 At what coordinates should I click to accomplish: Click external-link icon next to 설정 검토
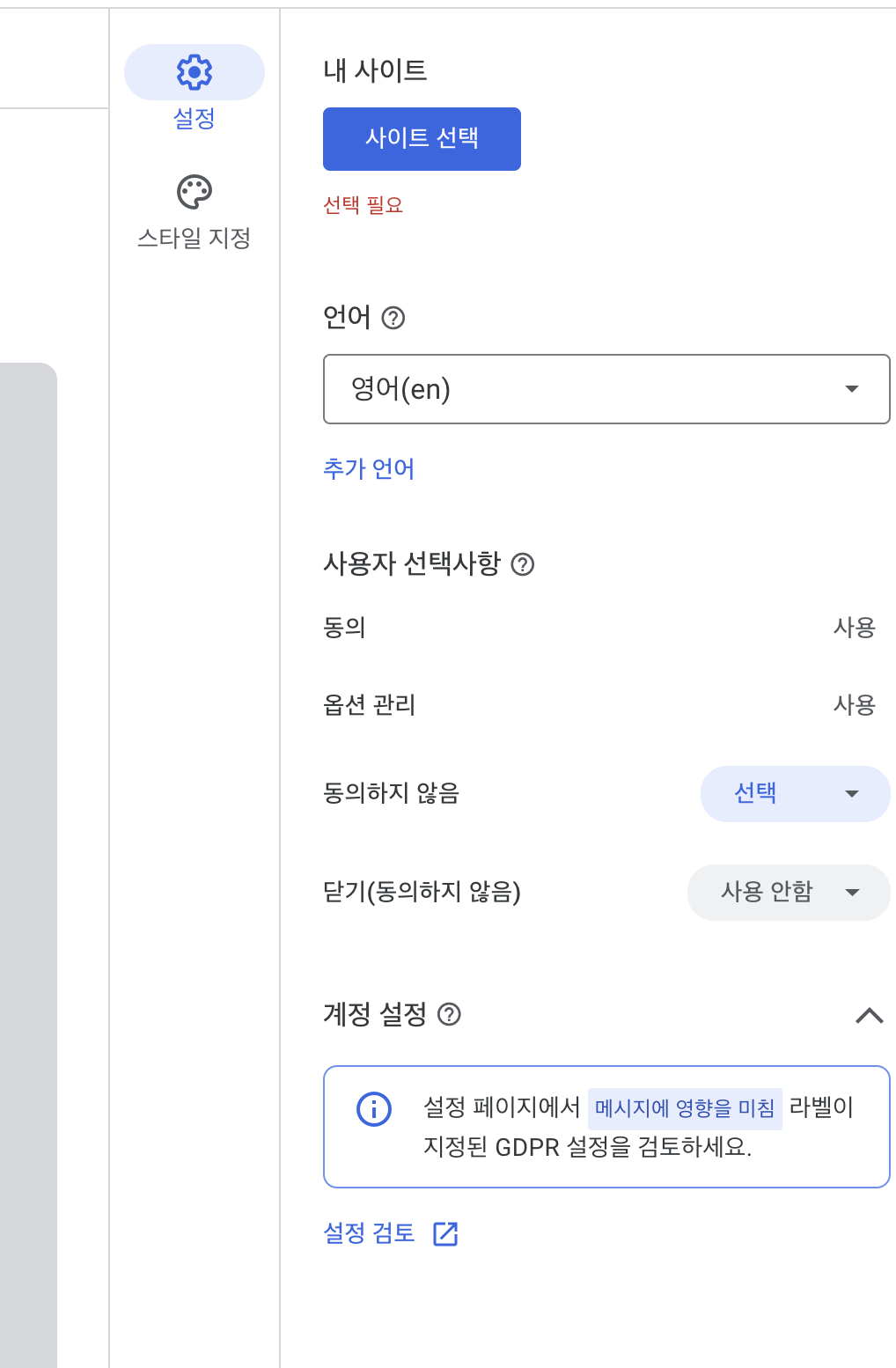click(x=446, y=1234)
